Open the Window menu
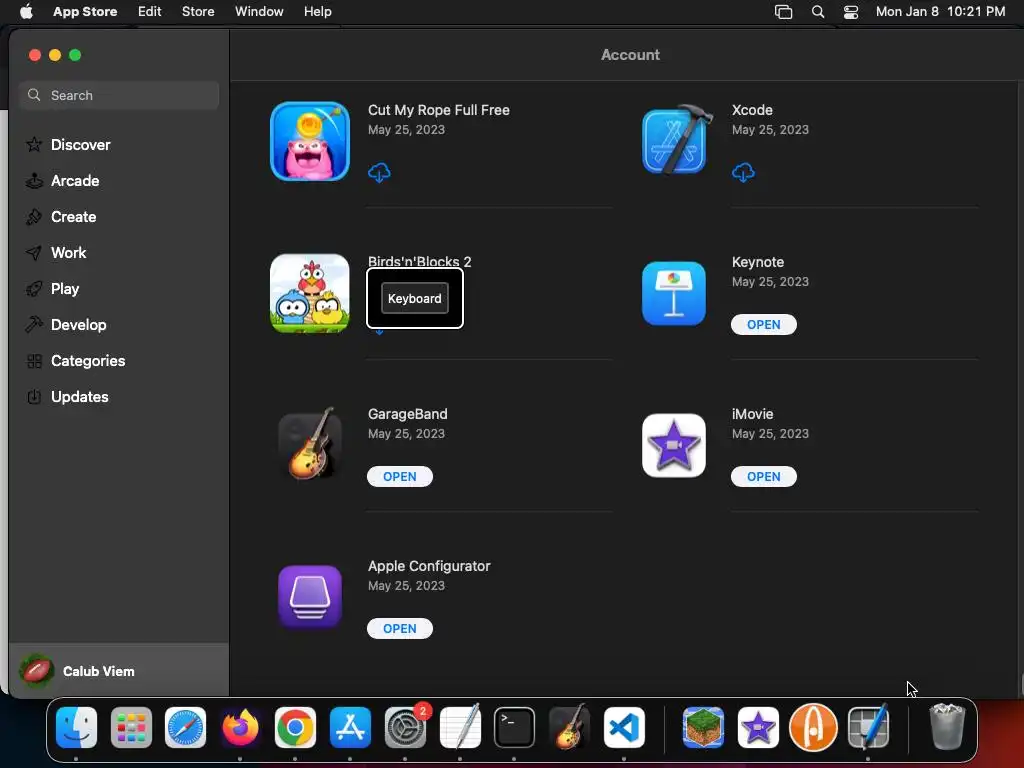Image resolution: width=1024 pixels, height=768 pixels. click(x=259, y=12)
